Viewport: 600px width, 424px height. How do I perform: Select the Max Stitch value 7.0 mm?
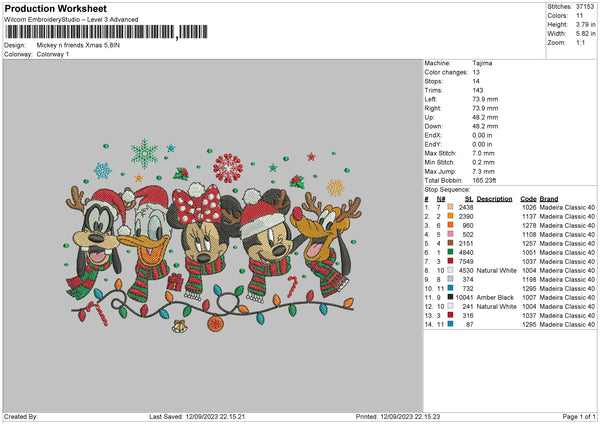pyautogui.click(x=483, y=153)
